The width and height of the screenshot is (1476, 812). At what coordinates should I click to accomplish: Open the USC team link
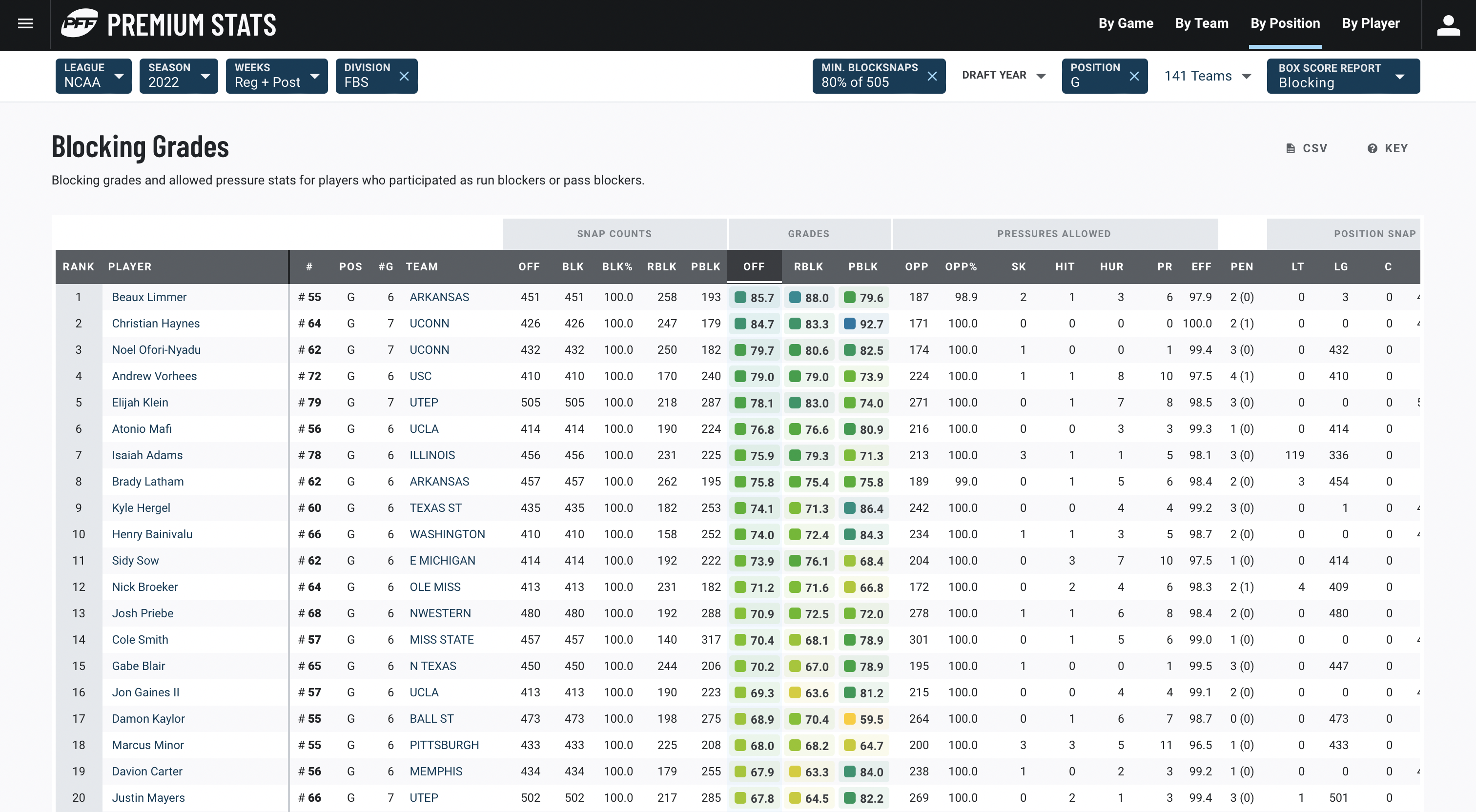coord(420,376)
